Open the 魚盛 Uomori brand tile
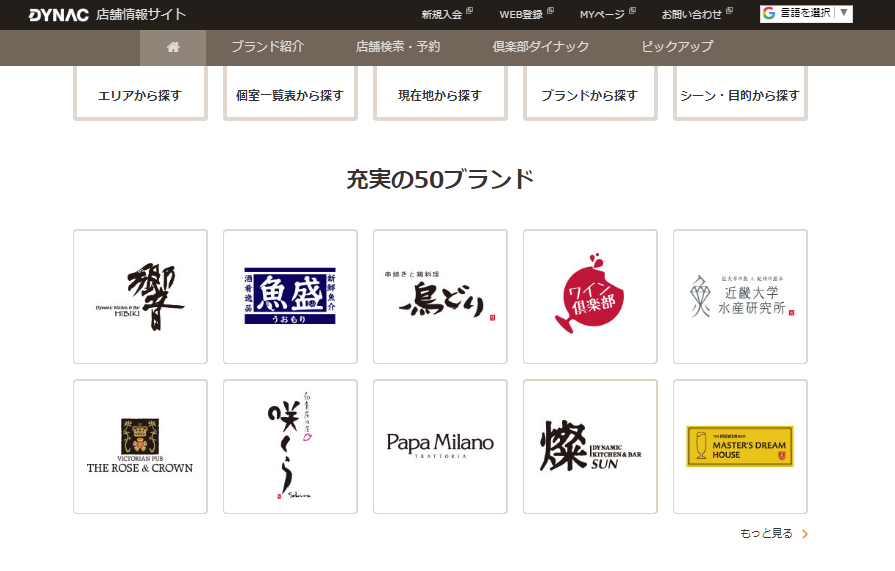The height and width of the screenshot is (571, 895). pyautogui.click(x=290, y=296)
